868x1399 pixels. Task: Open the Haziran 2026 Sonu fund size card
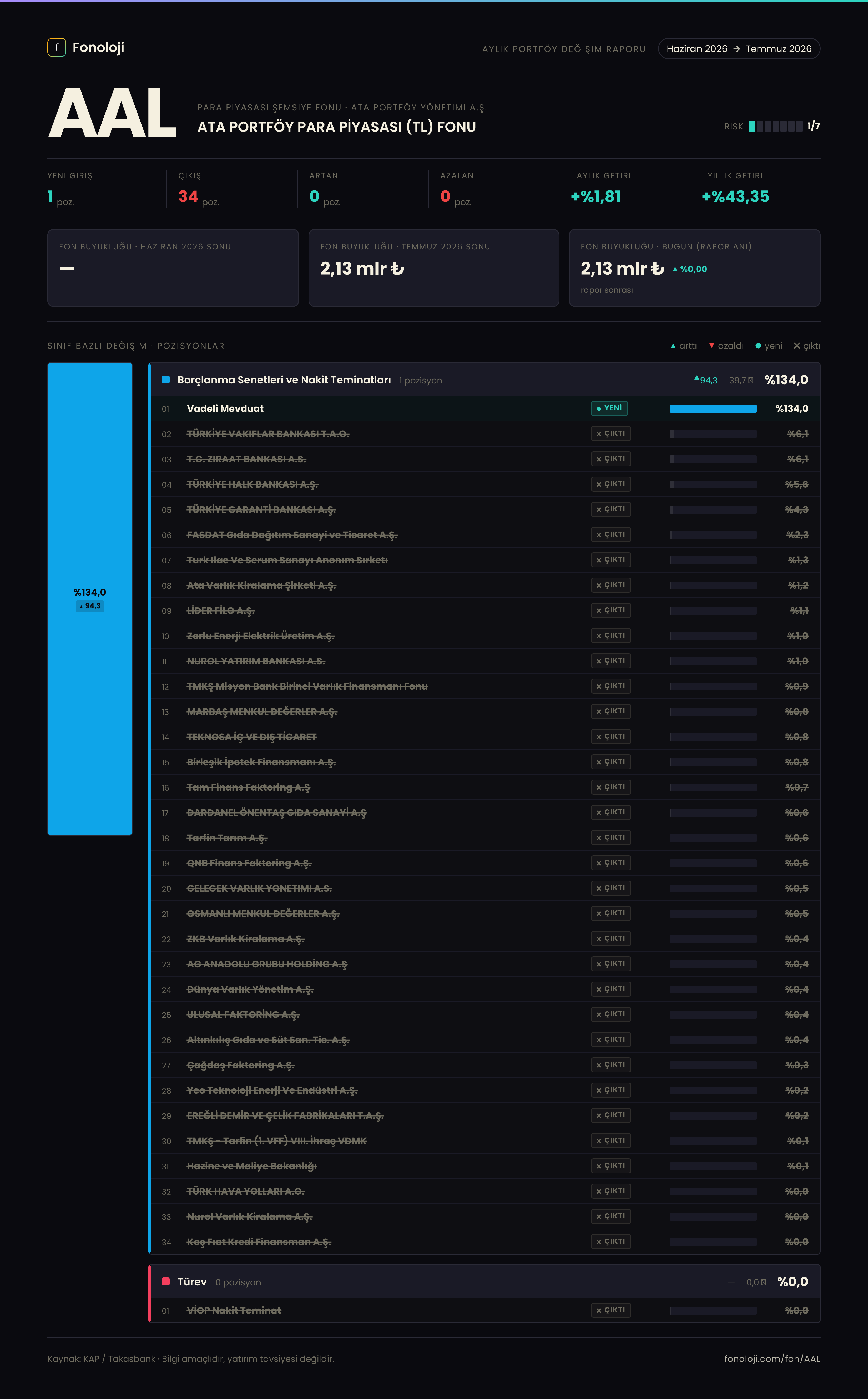[x=173, y=268]
